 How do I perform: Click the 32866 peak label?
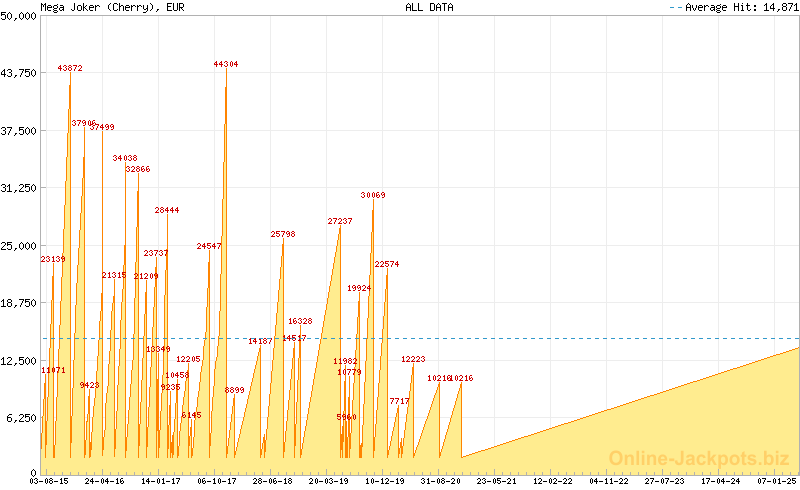pos(138,169)
